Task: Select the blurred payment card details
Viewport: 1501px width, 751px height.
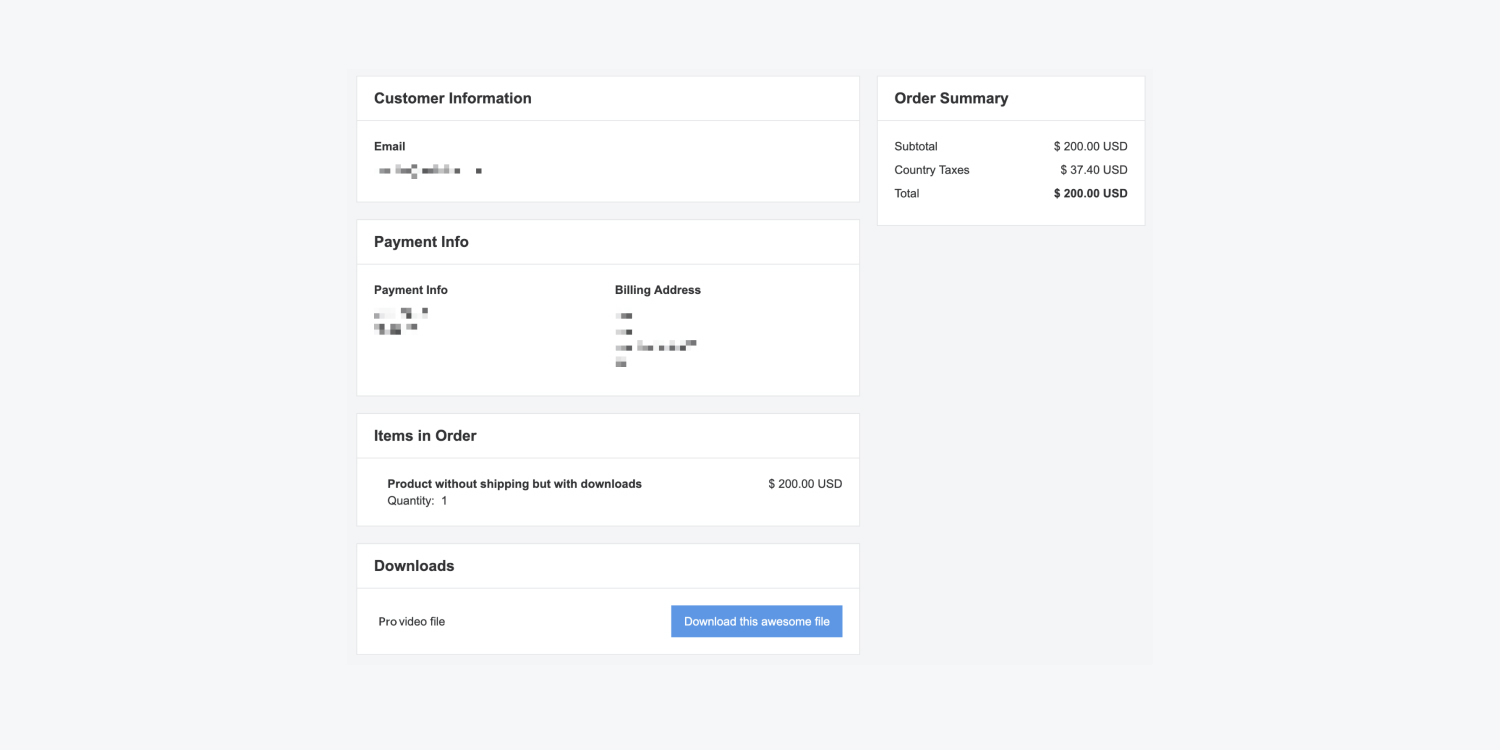Action: [400, 321]
